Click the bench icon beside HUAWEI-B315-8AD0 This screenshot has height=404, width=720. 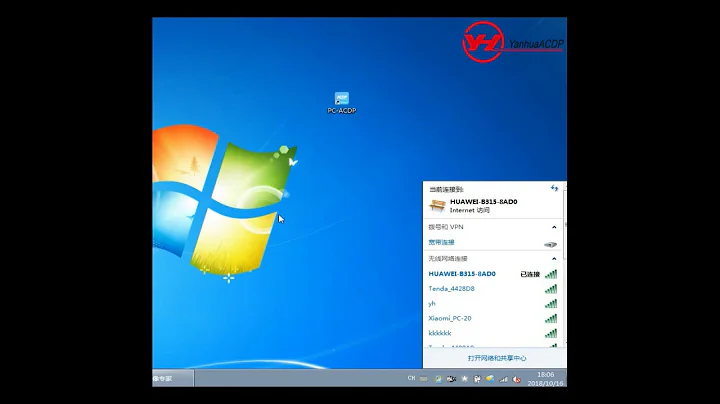point(437,206)
